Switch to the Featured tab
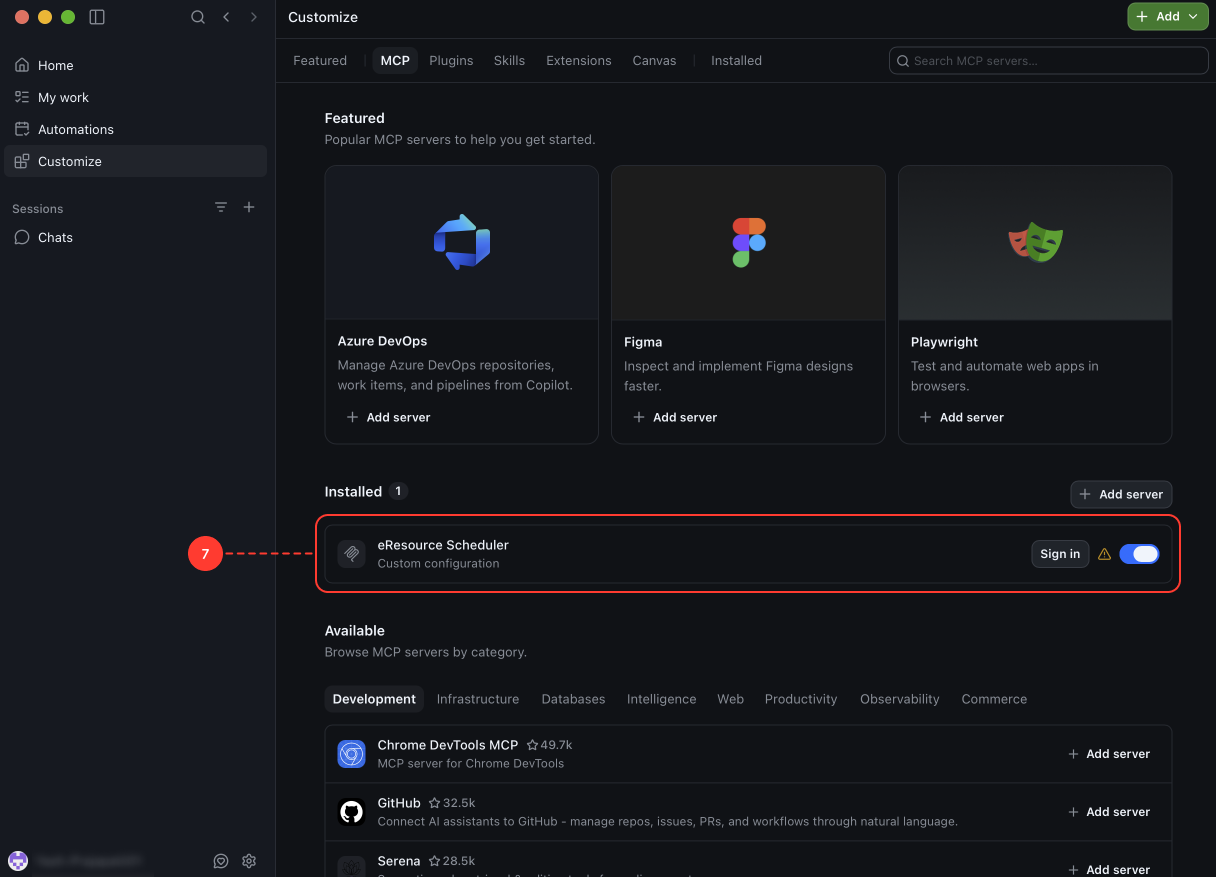 point(320,60)
